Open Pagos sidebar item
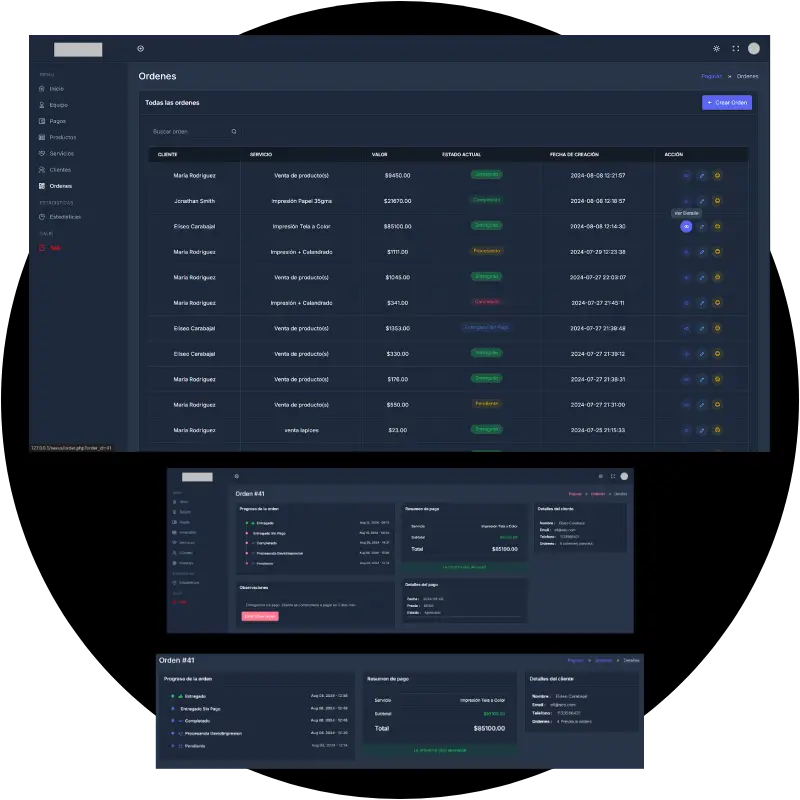 (57, 121)
